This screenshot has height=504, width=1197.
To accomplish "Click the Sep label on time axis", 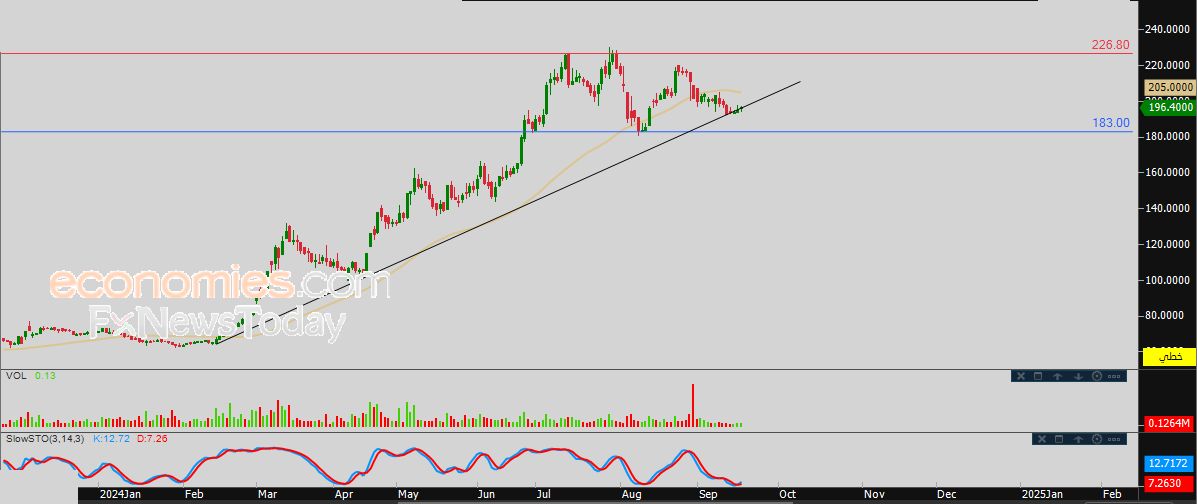I will 708,495.
